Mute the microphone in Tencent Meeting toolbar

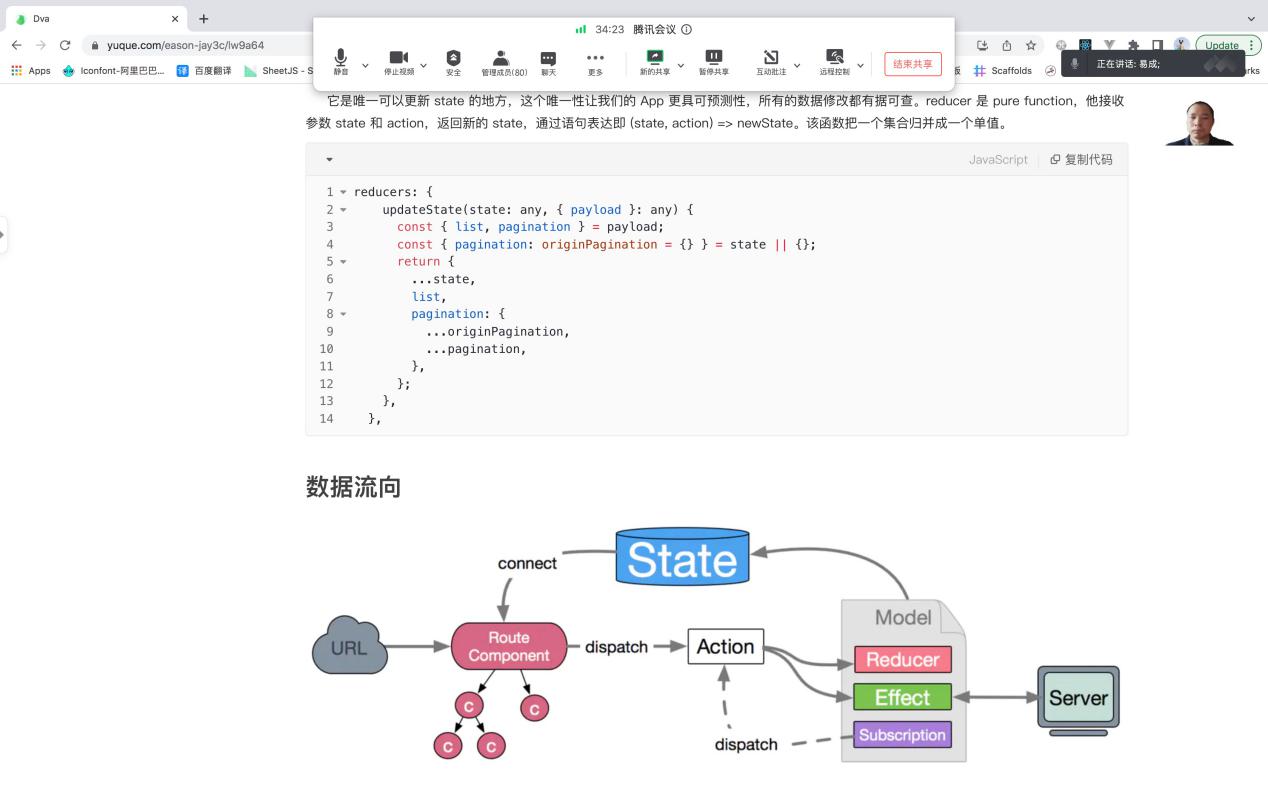(x=341, y=61)
